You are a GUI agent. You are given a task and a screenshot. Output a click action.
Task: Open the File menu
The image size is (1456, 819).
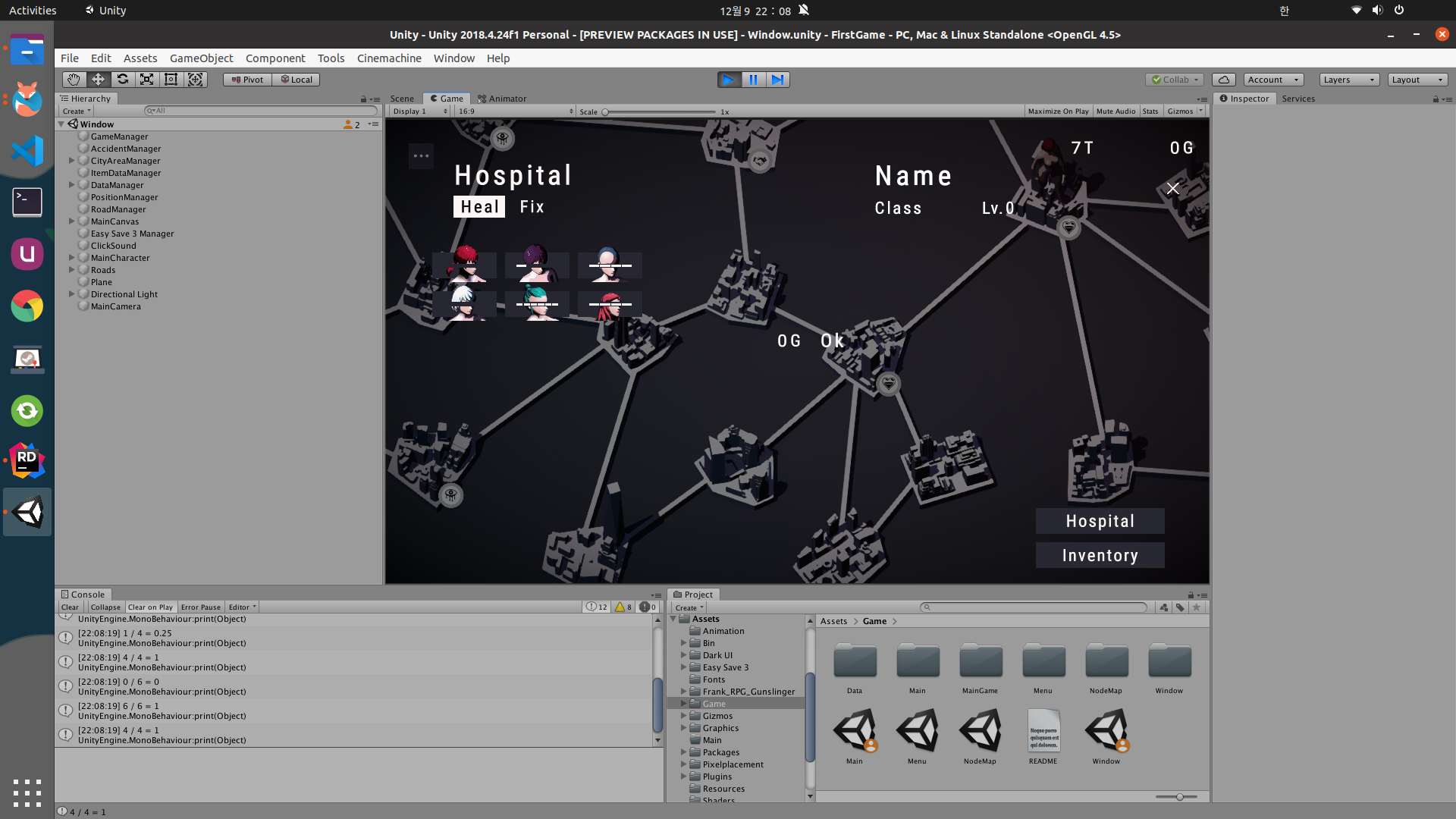coord(70,58)
